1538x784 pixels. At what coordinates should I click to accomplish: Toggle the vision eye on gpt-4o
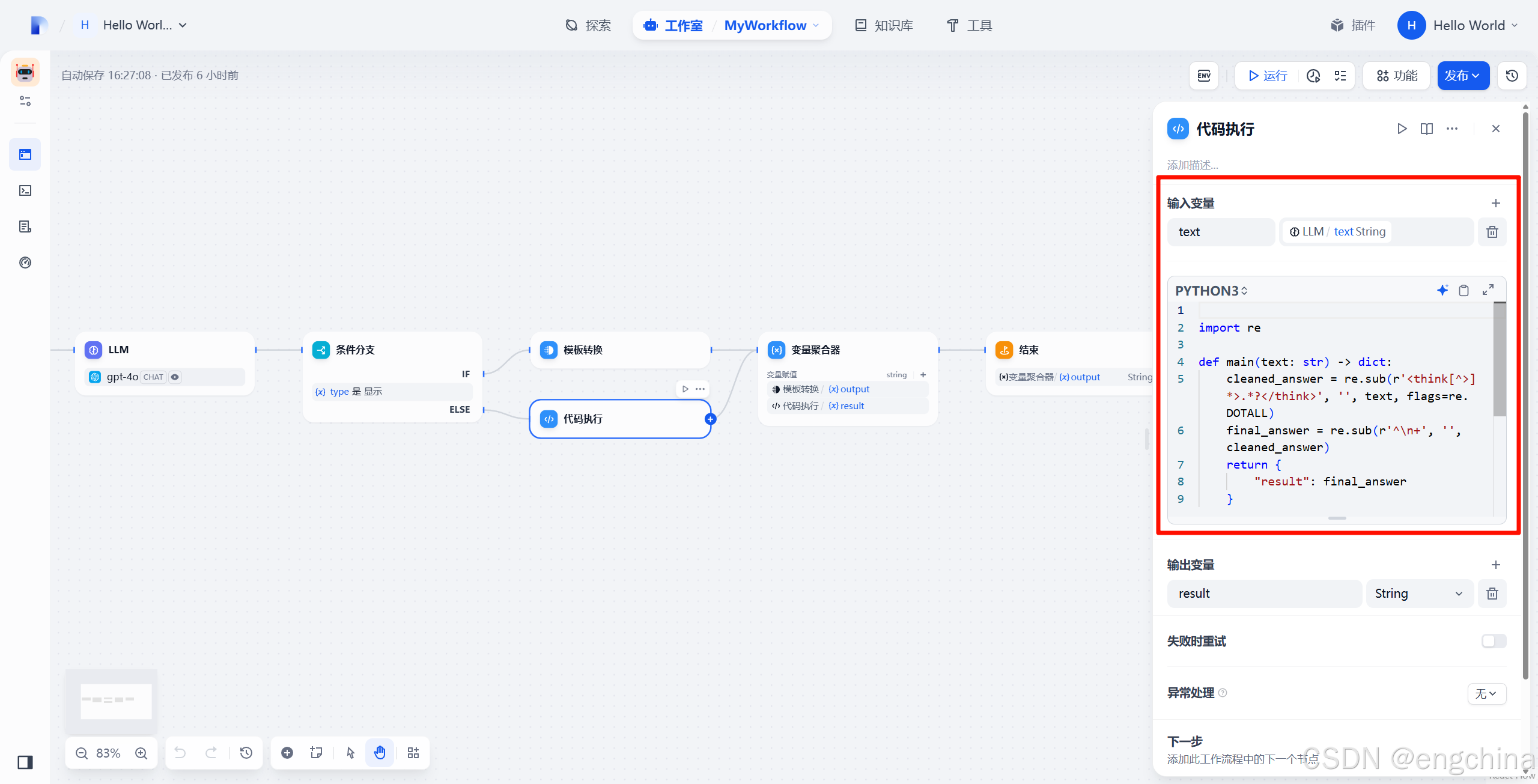pyautogui.click(x=175, y=377)
